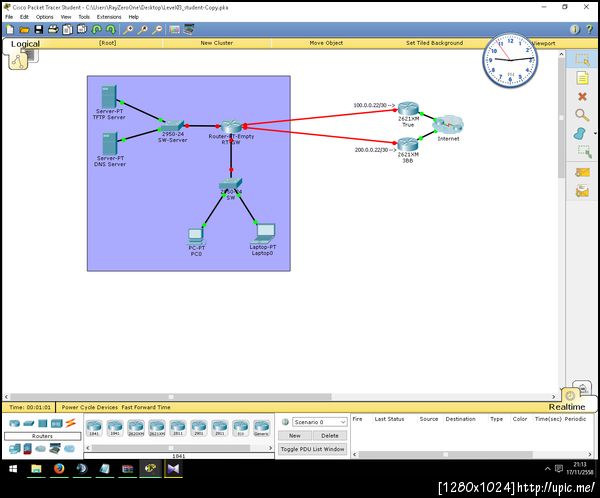Pick the Generic router model

point(261,428)
